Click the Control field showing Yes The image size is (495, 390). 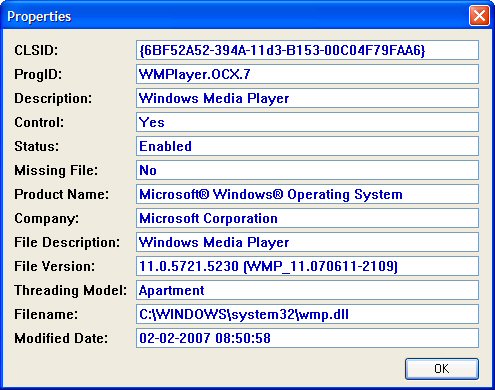[x=307, y=122]
